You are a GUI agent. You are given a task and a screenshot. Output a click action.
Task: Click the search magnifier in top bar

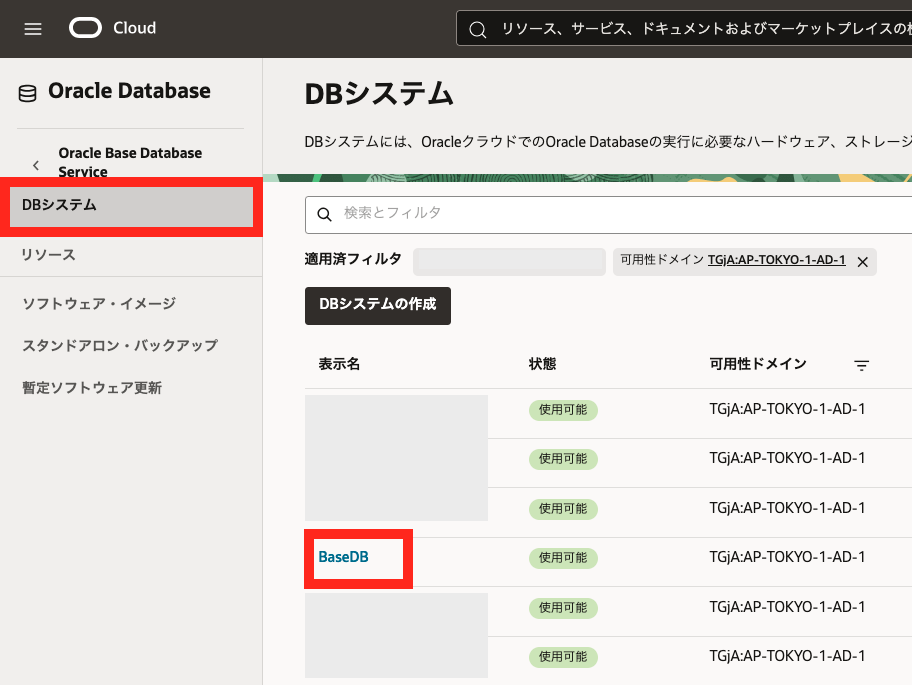pos(478,29)
